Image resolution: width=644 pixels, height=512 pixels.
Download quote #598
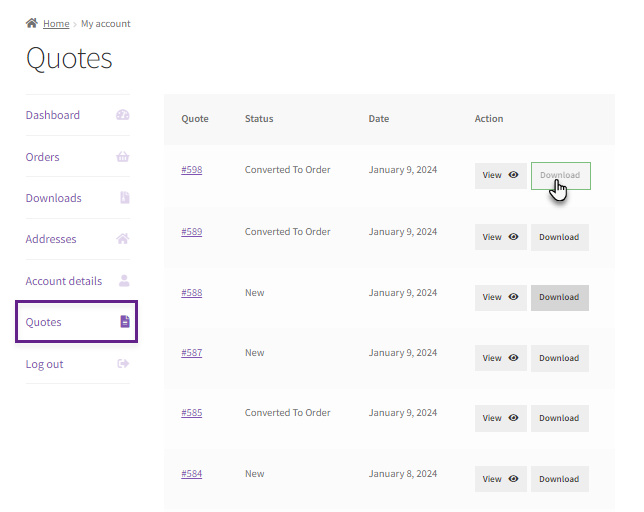click(561, 176)
